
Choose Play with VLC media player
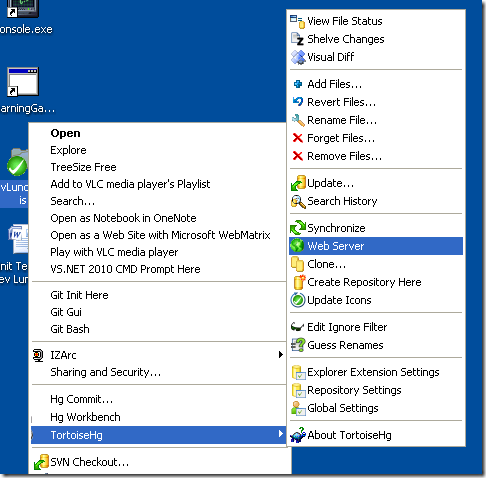pos(114,252)
